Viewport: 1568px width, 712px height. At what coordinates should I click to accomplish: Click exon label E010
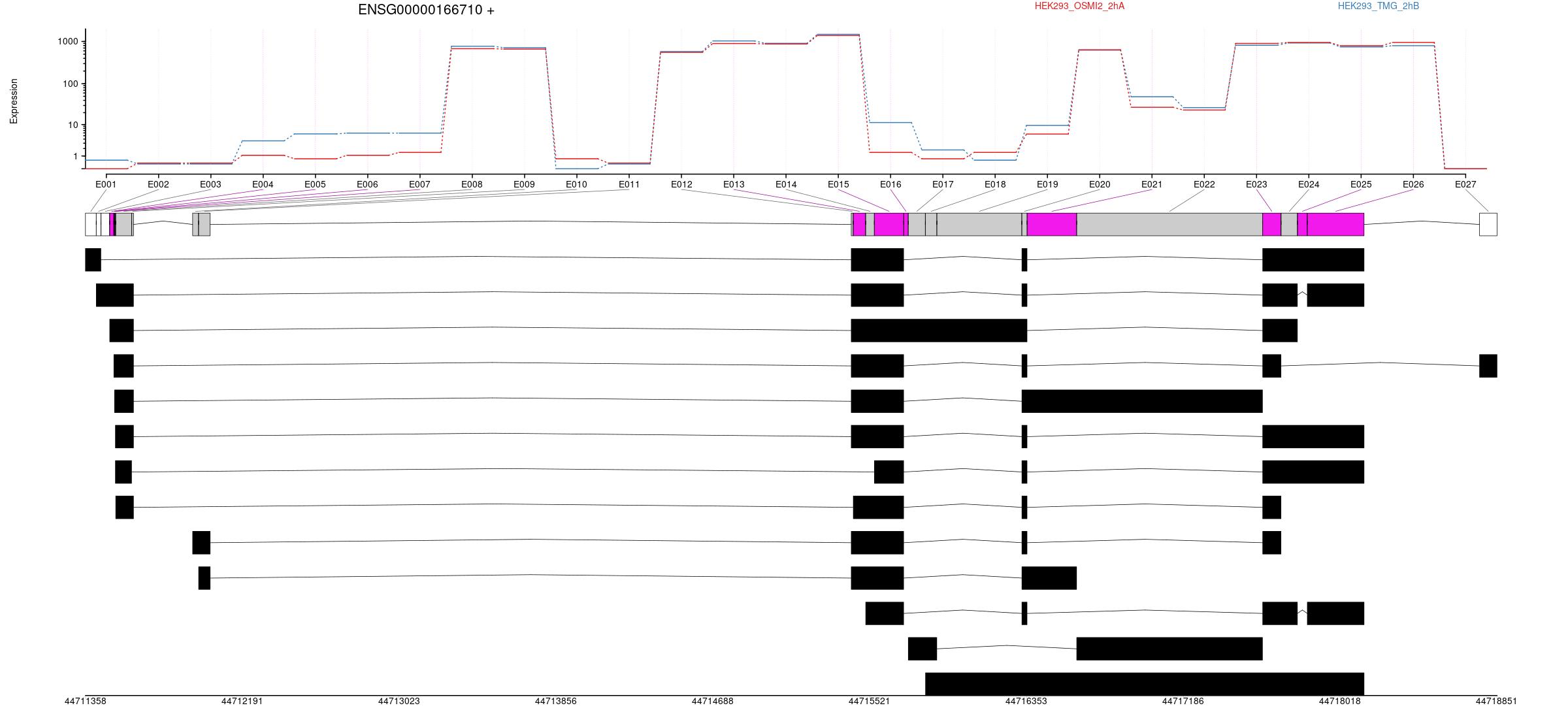(x=576, y=184)
